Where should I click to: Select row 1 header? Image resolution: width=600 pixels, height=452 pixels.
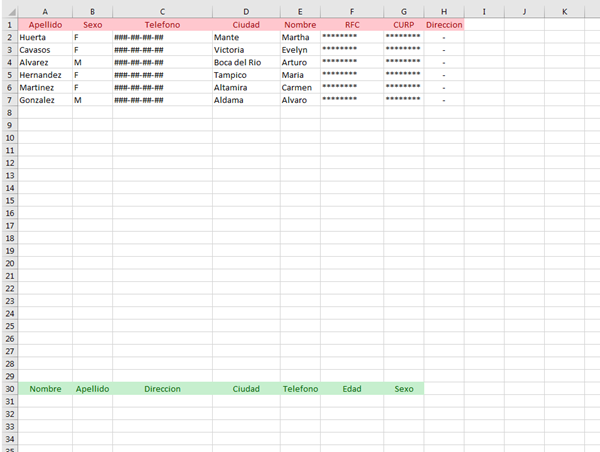coord(10,25)
